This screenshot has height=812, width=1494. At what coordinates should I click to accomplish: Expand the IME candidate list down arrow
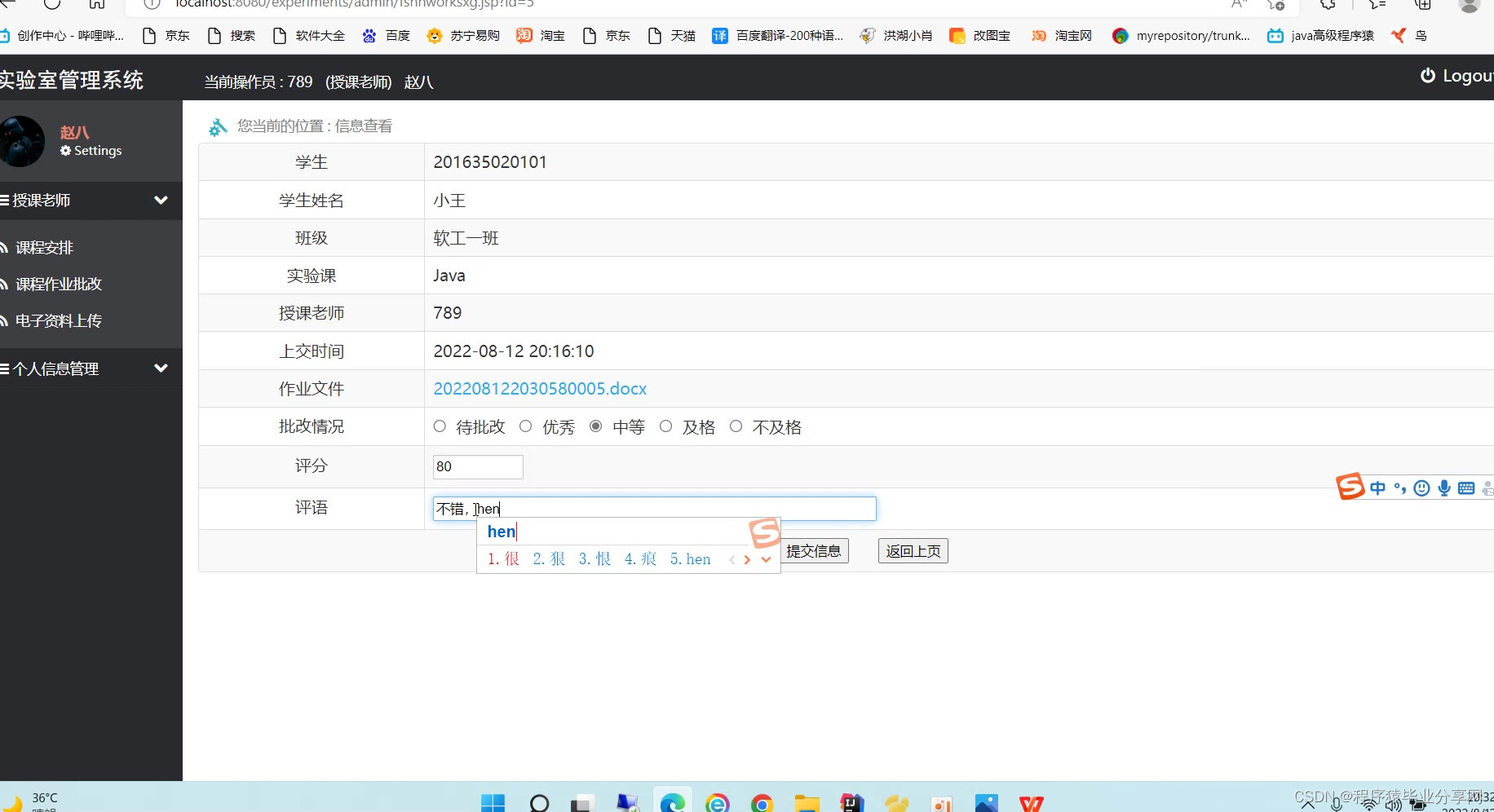766,559
